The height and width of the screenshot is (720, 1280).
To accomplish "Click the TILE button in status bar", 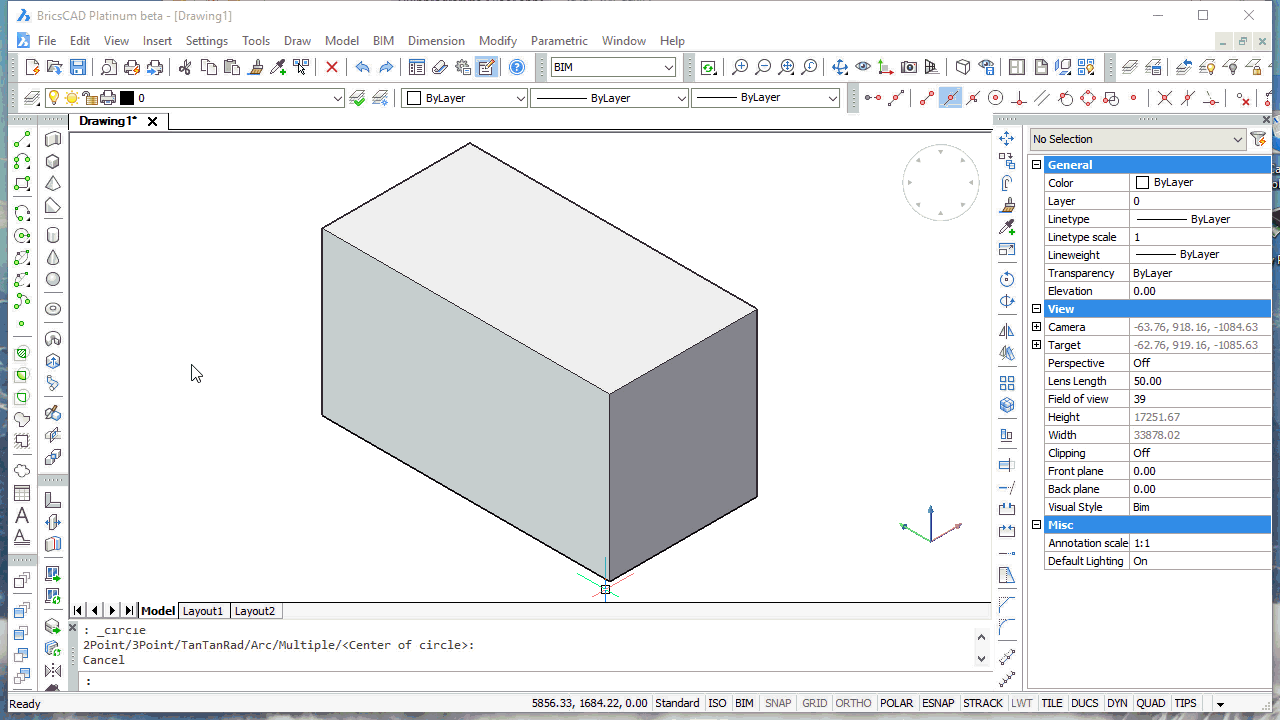I will click(1051, 703).
